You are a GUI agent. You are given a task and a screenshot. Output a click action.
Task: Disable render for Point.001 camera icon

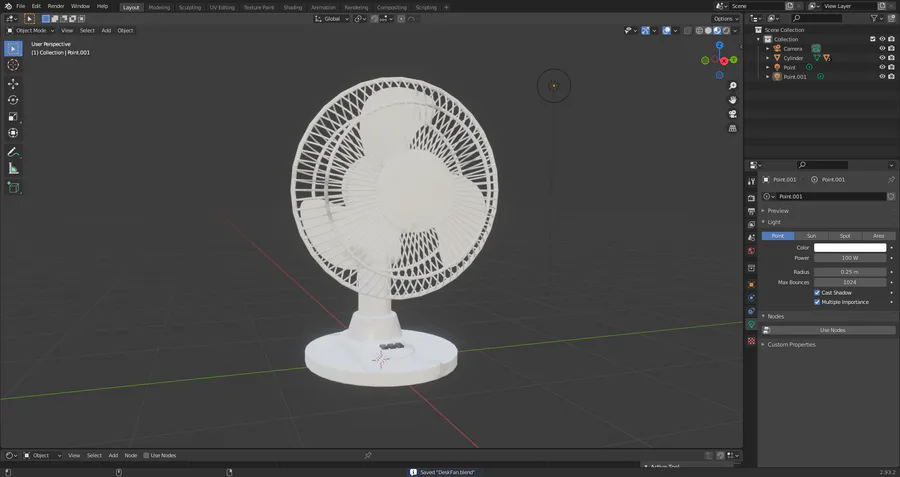click(891, 76)
